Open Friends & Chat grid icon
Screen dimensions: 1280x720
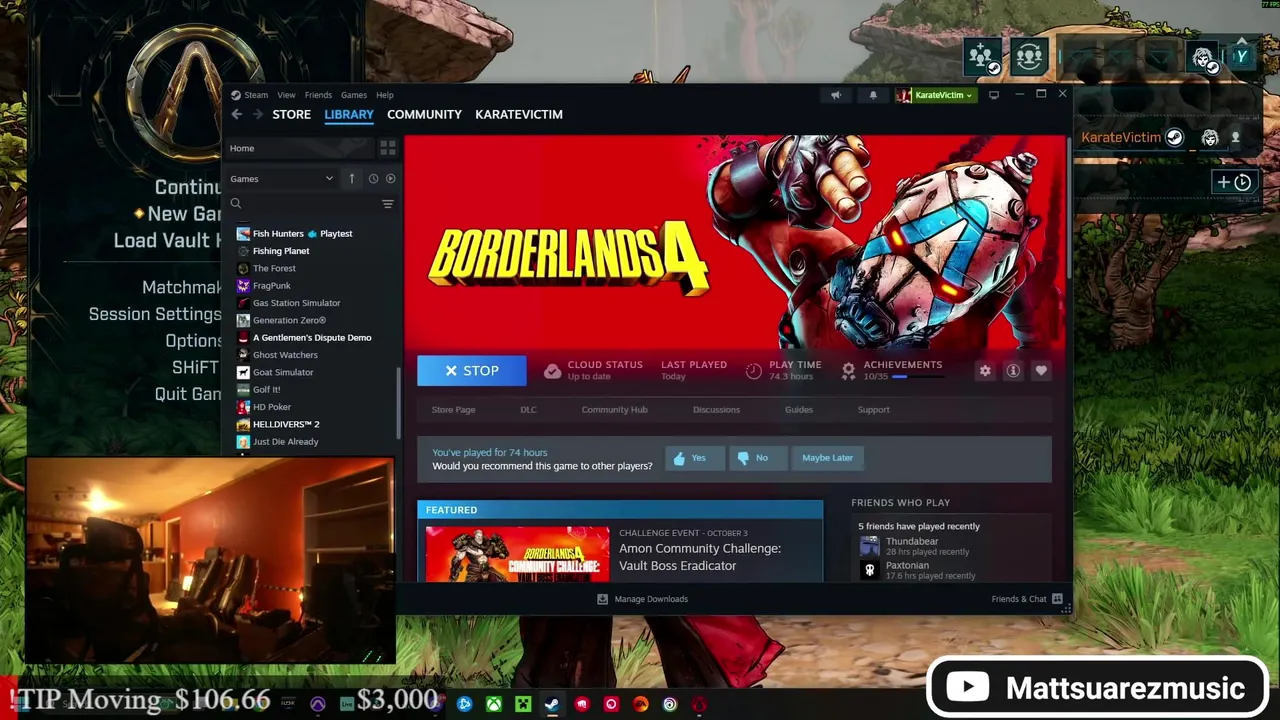(1057, 599)
